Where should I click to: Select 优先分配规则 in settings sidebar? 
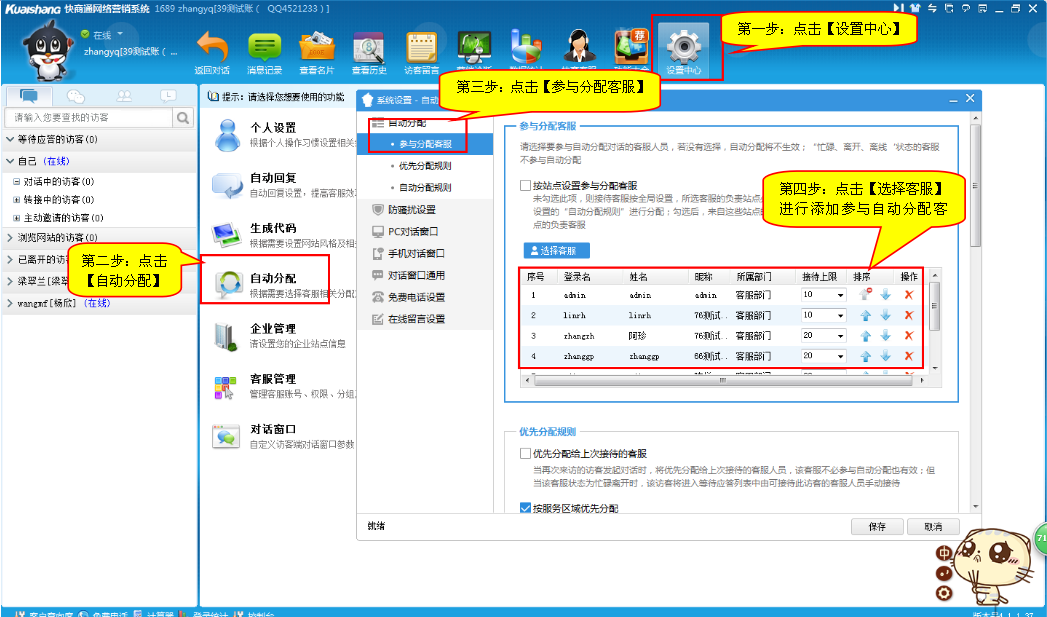(x=424, y=166)
